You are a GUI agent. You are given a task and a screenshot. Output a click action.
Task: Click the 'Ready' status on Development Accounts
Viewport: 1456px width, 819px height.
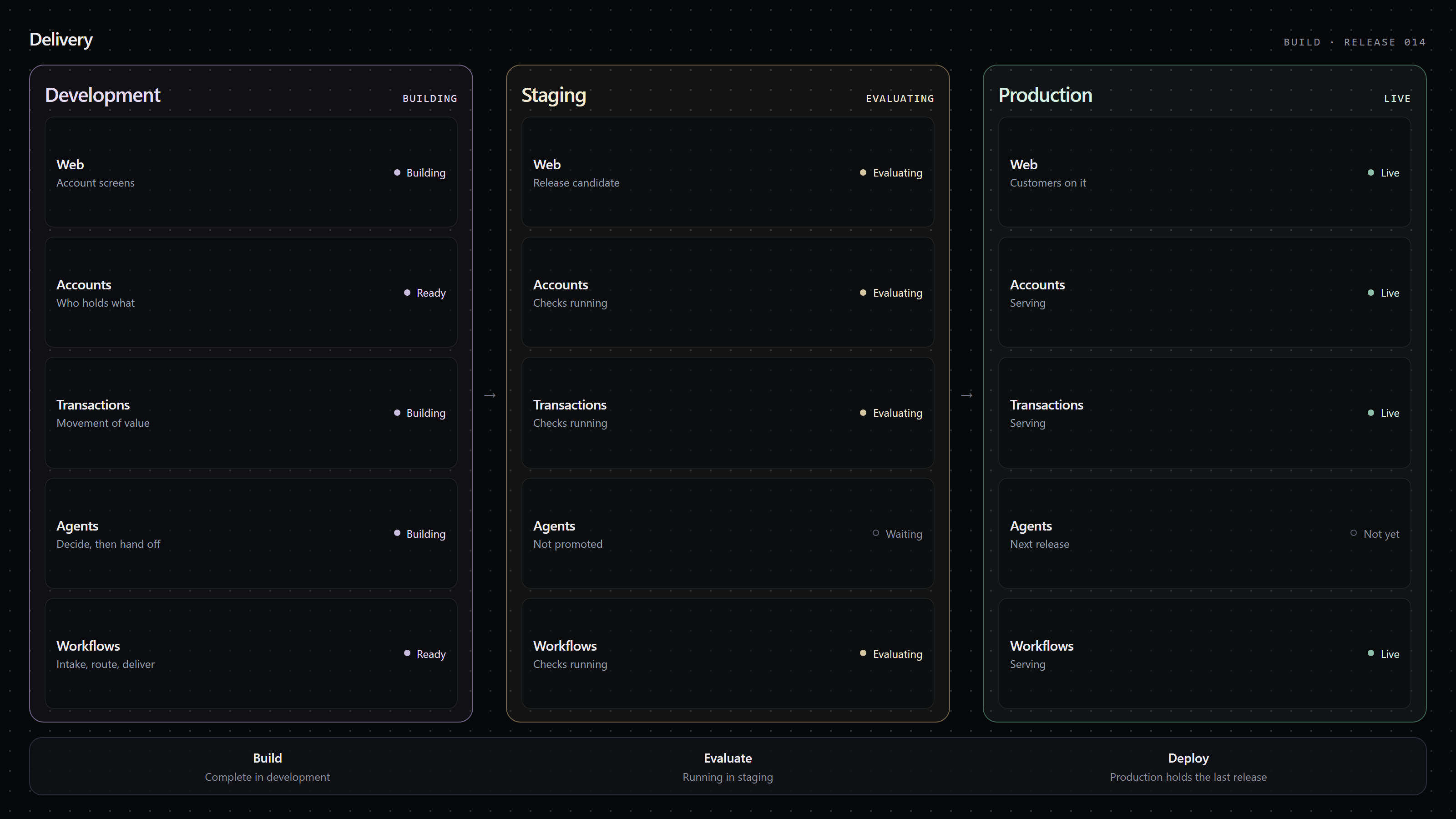coord(425,293)
